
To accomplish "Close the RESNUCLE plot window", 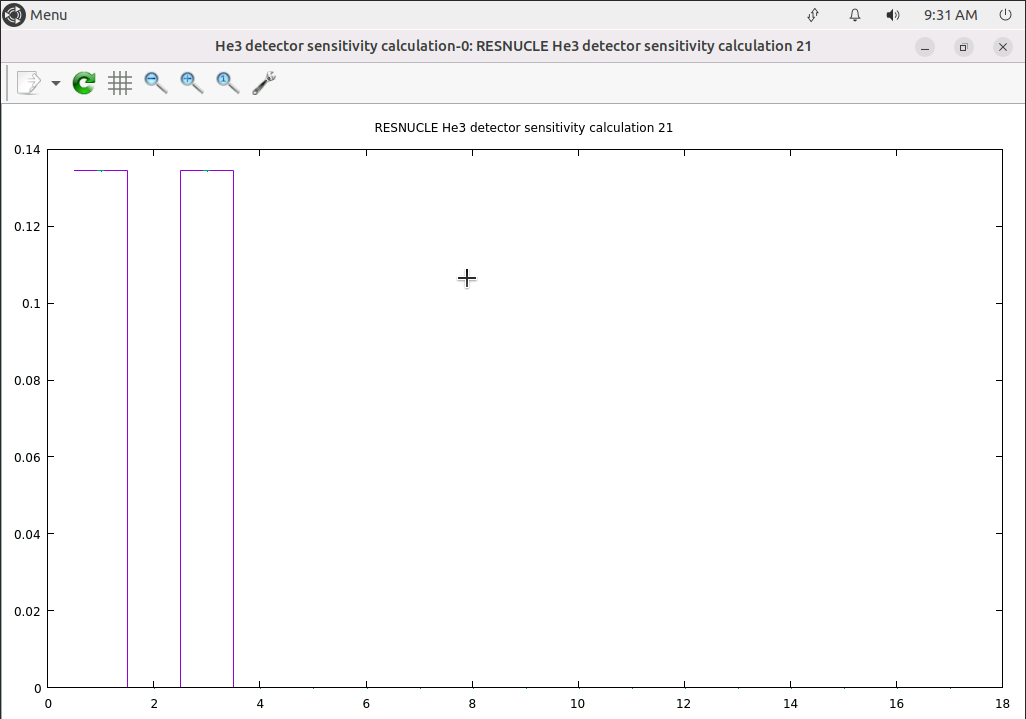I will [1002, 47].
